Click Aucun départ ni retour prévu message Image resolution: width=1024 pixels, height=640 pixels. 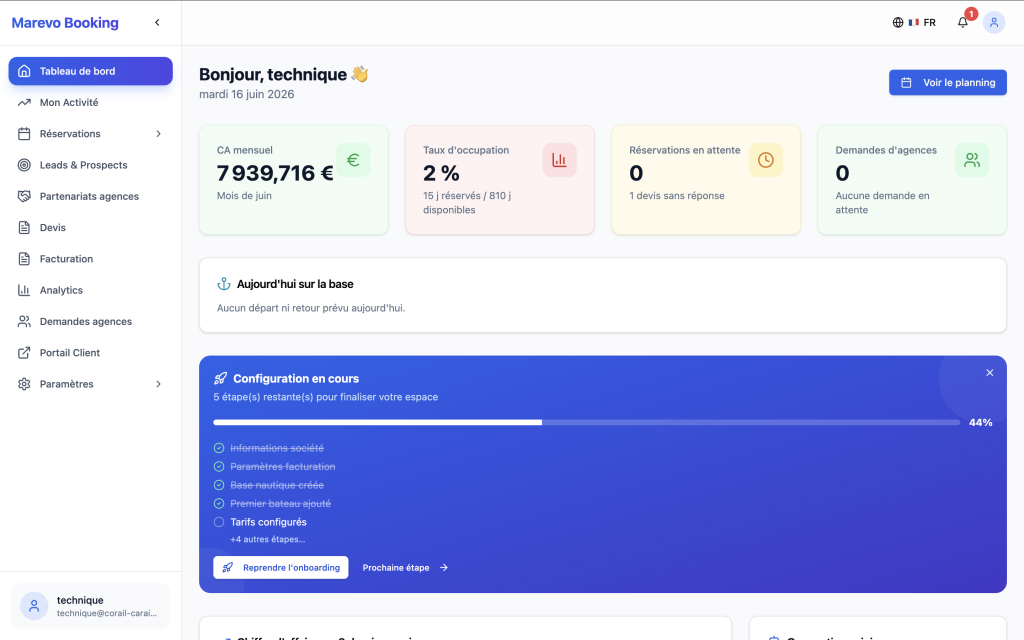(311, 308)
